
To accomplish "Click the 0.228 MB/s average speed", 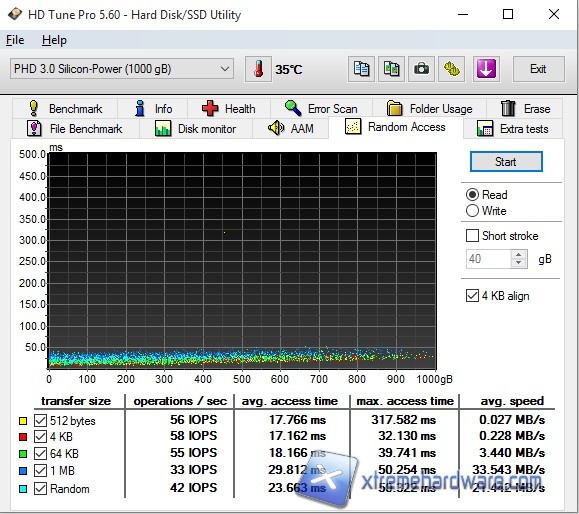I will (x=512, y=436).
